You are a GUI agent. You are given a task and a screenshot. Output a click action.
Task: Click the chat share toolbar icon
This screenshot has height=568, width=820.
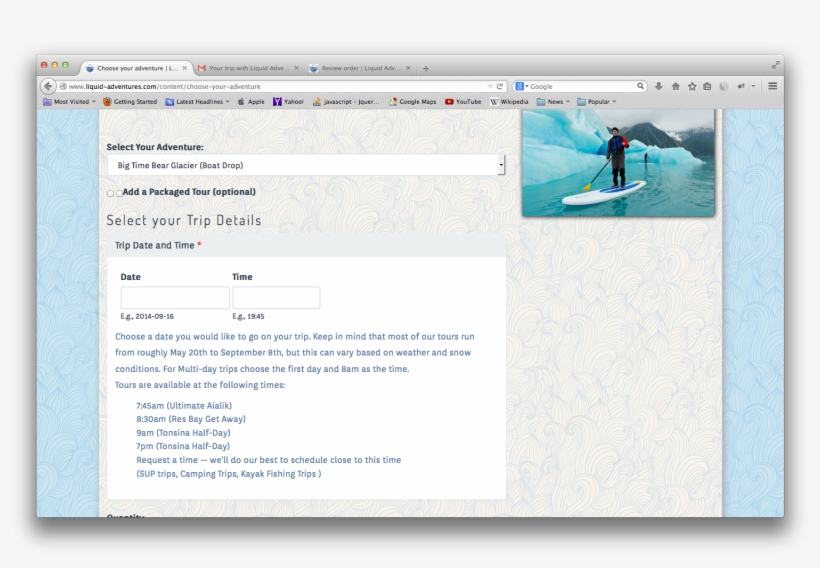(741, 86)
